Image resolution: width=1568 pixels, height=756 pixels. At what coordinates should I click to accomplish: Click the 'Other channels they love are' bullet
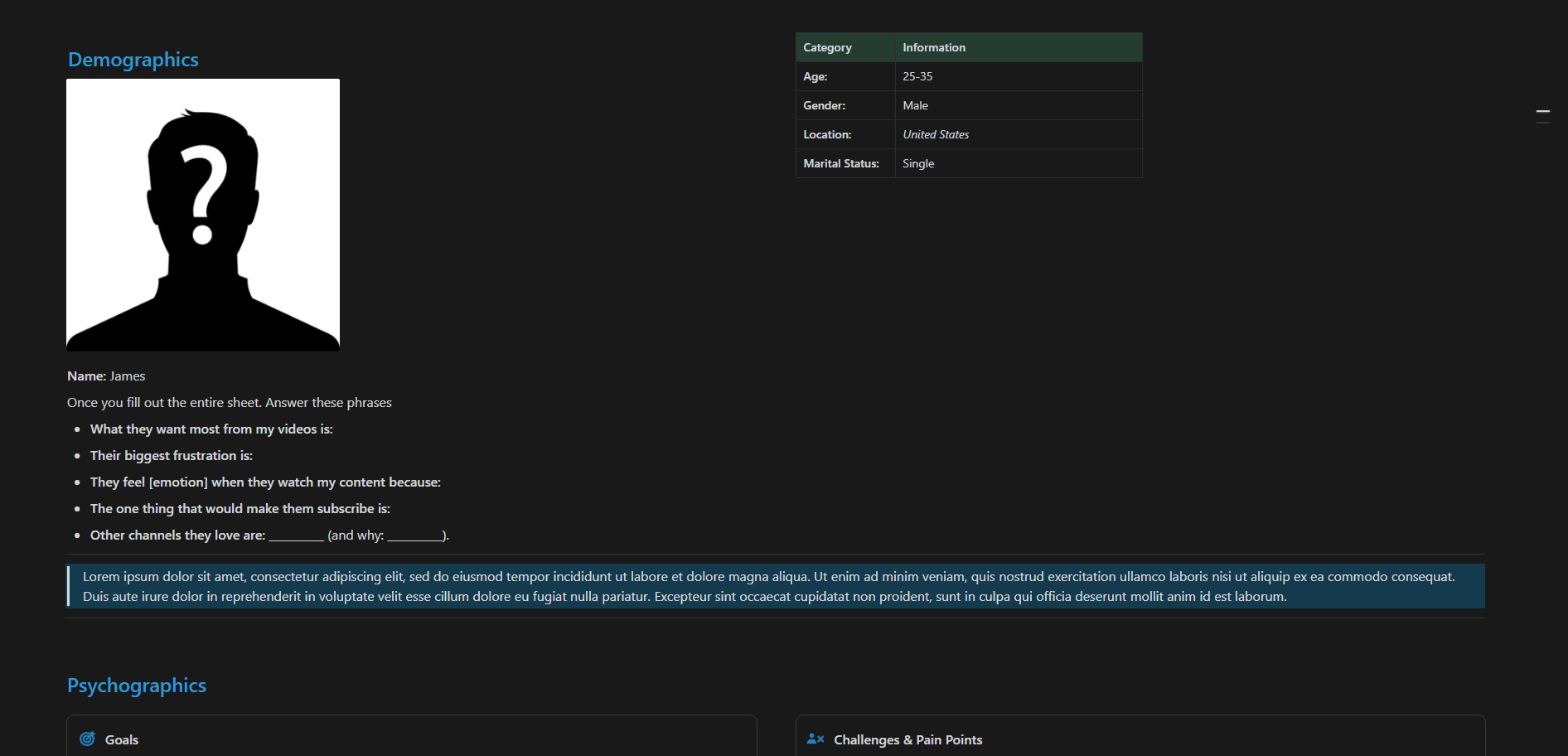[x=269, y=535]
